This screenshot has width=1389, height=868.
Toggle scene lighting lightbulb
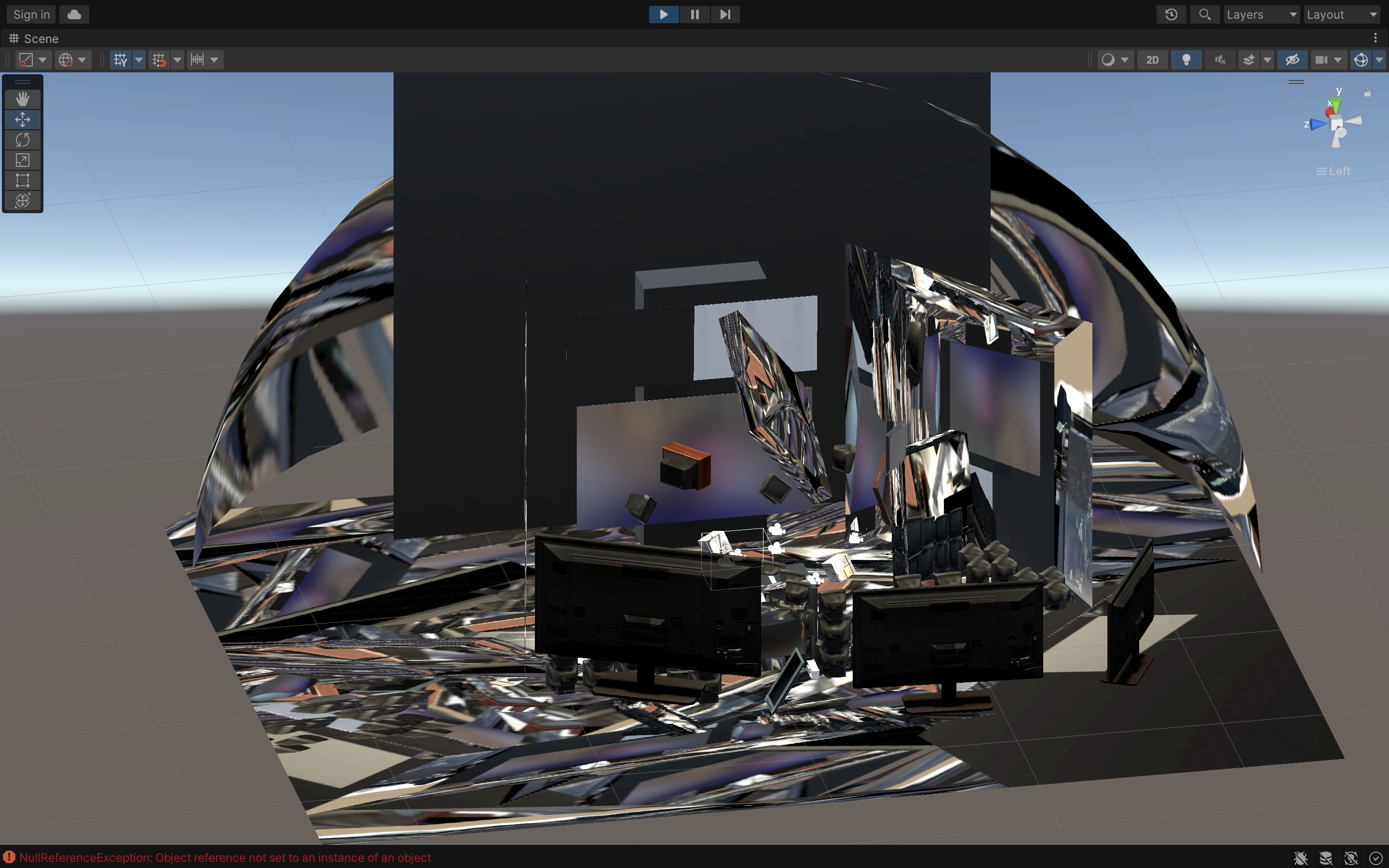tap(1186, 60)
